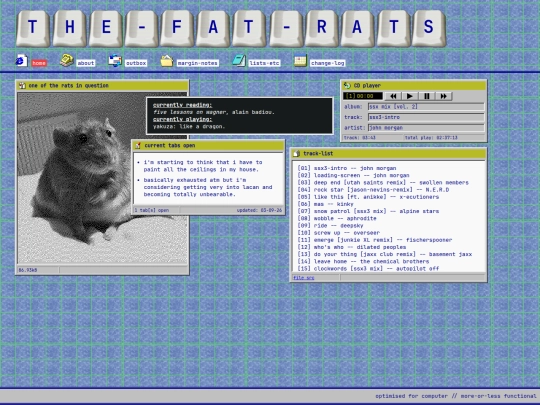Screen dimensions: 540x405
Task: Select track 06 mas by kinky
Action: pos(325,204)
